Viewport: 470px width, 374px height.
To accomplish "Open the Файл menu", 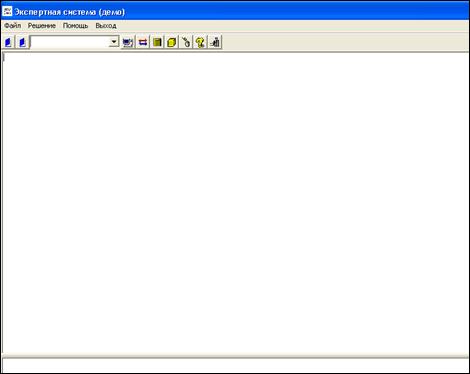I will pos(13,26).
